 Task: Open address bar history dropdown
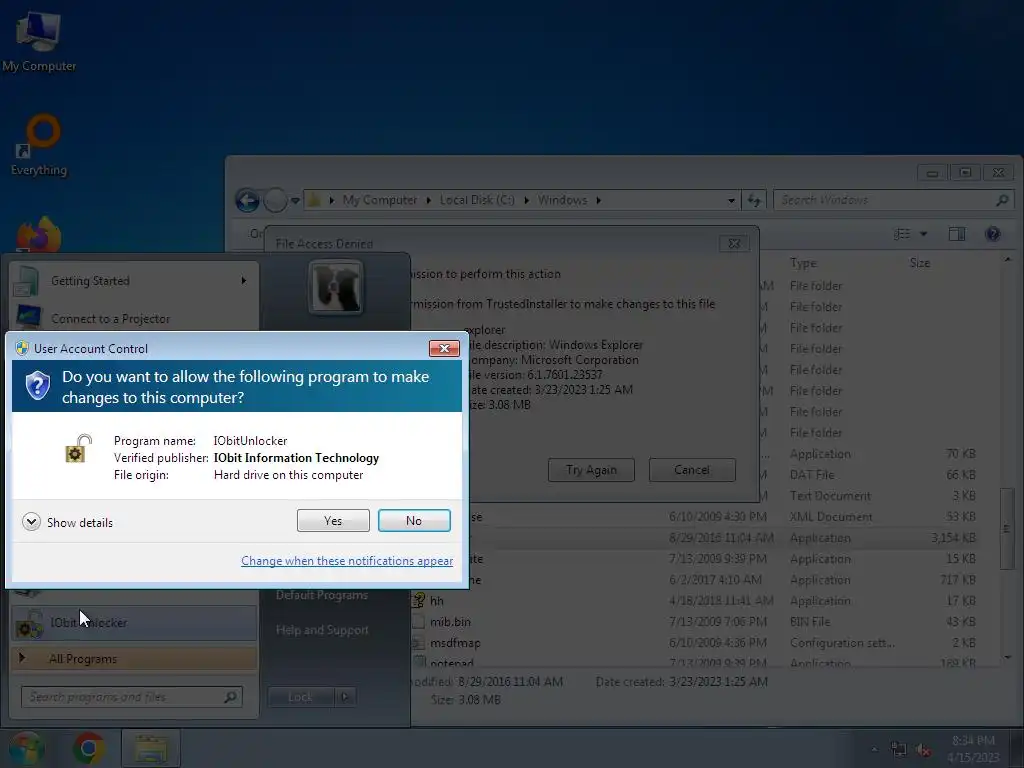pos(731,200)
